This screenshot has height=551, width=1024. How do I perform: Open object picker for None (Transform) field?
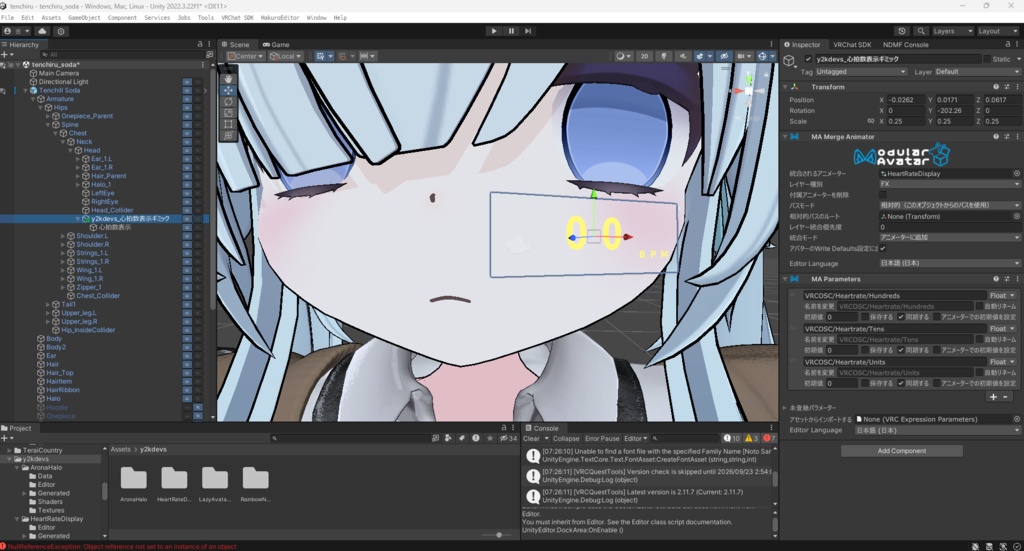tap(1016, 216)
